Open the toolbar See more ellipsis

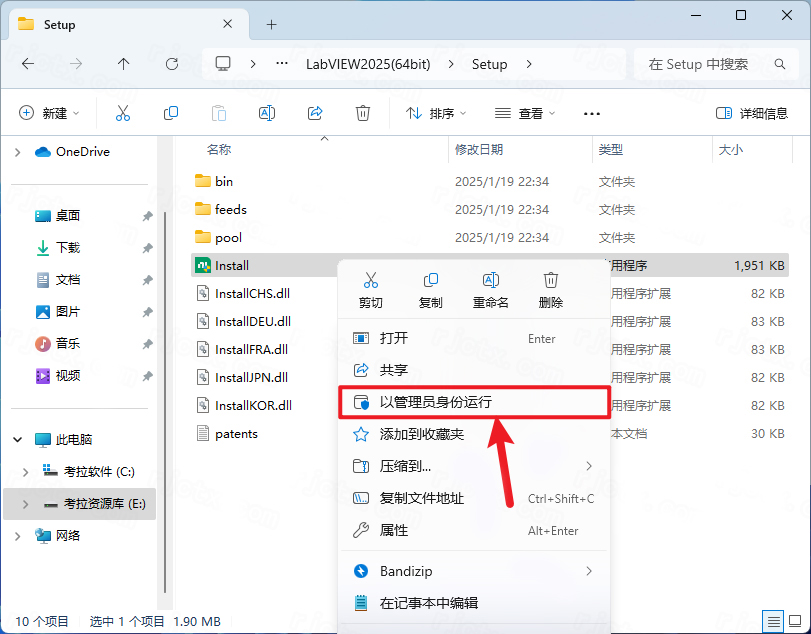[592, 113]
